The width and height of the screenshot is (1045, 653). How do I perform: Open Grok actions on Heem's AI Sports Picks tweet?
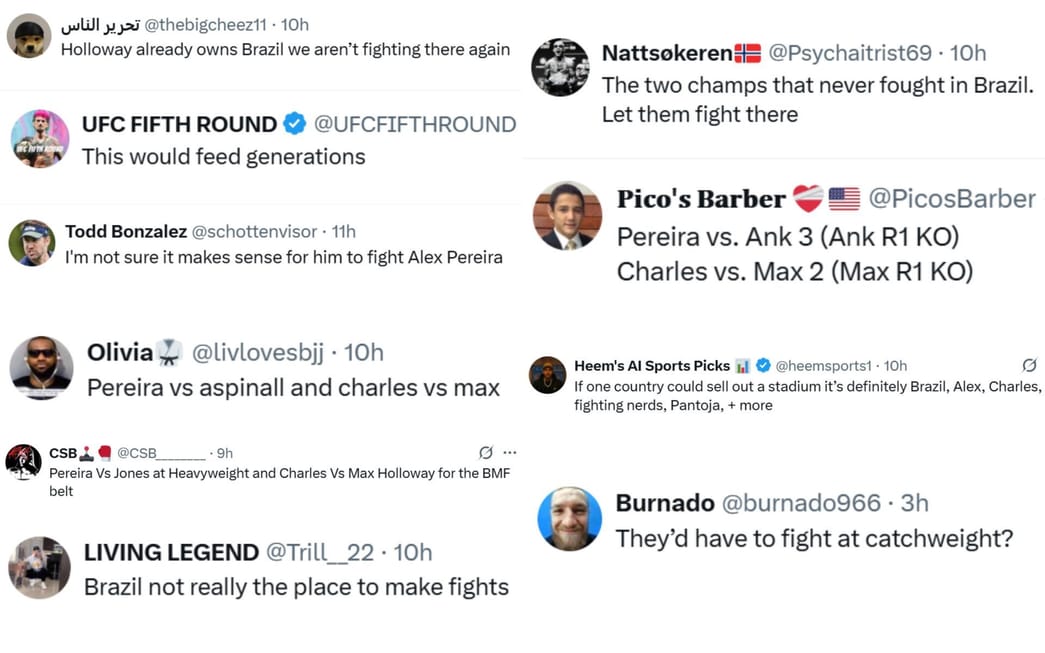coord(1030,365)
